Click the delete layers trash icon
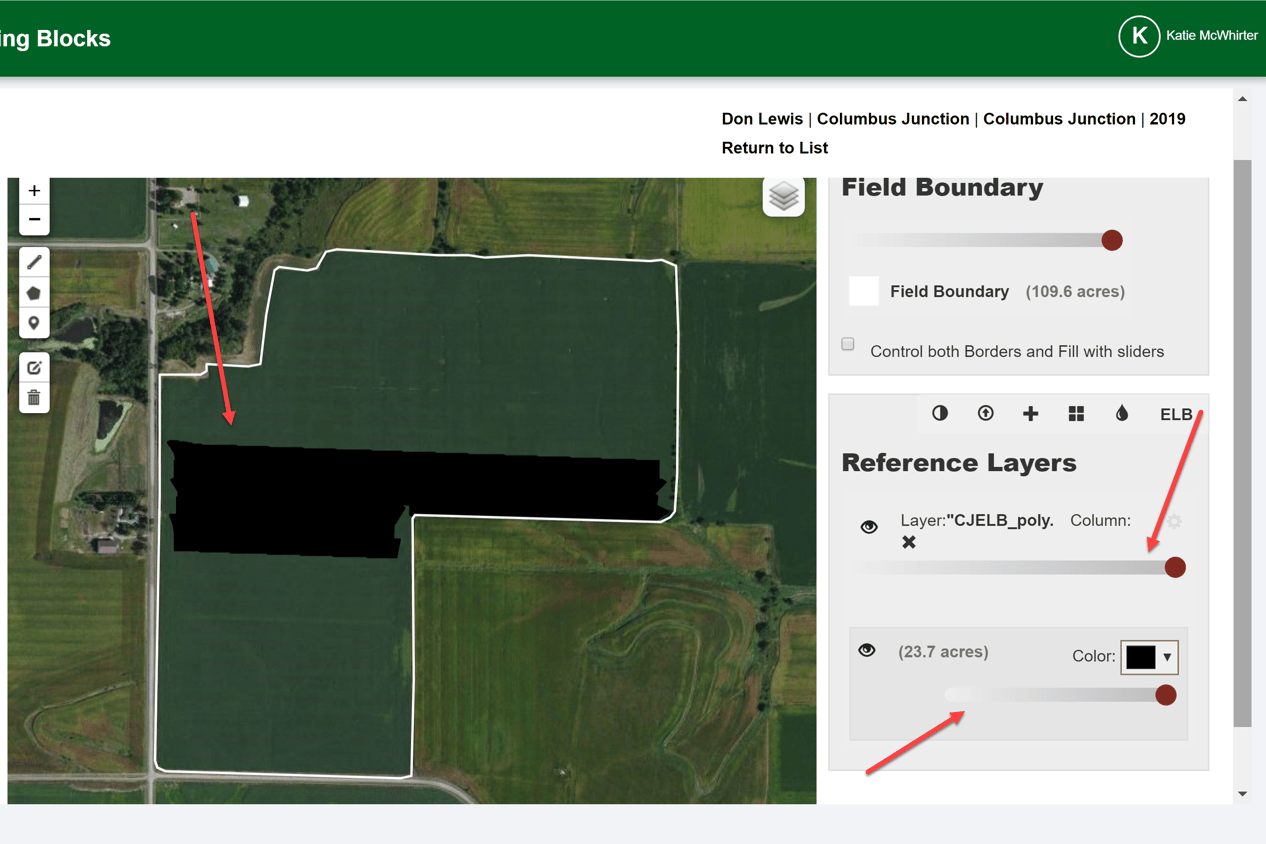The width and height of the screenshot is (1266, 844). (x=34, y=398)
